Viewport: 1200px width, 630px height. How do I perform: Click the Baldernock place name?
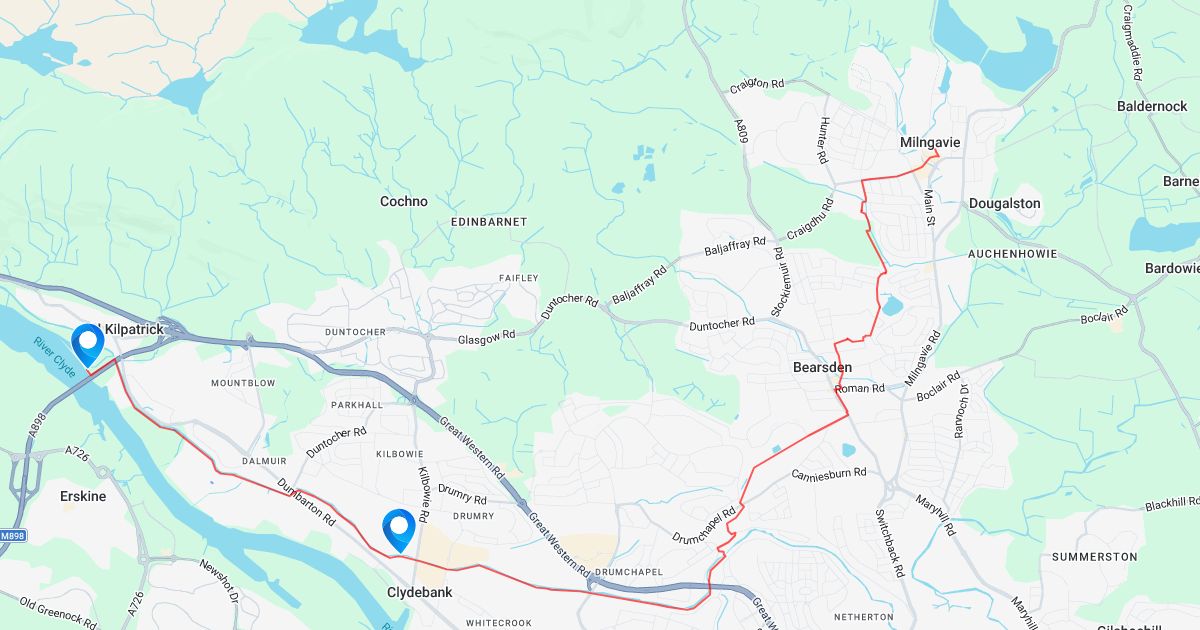point(1152,106)
